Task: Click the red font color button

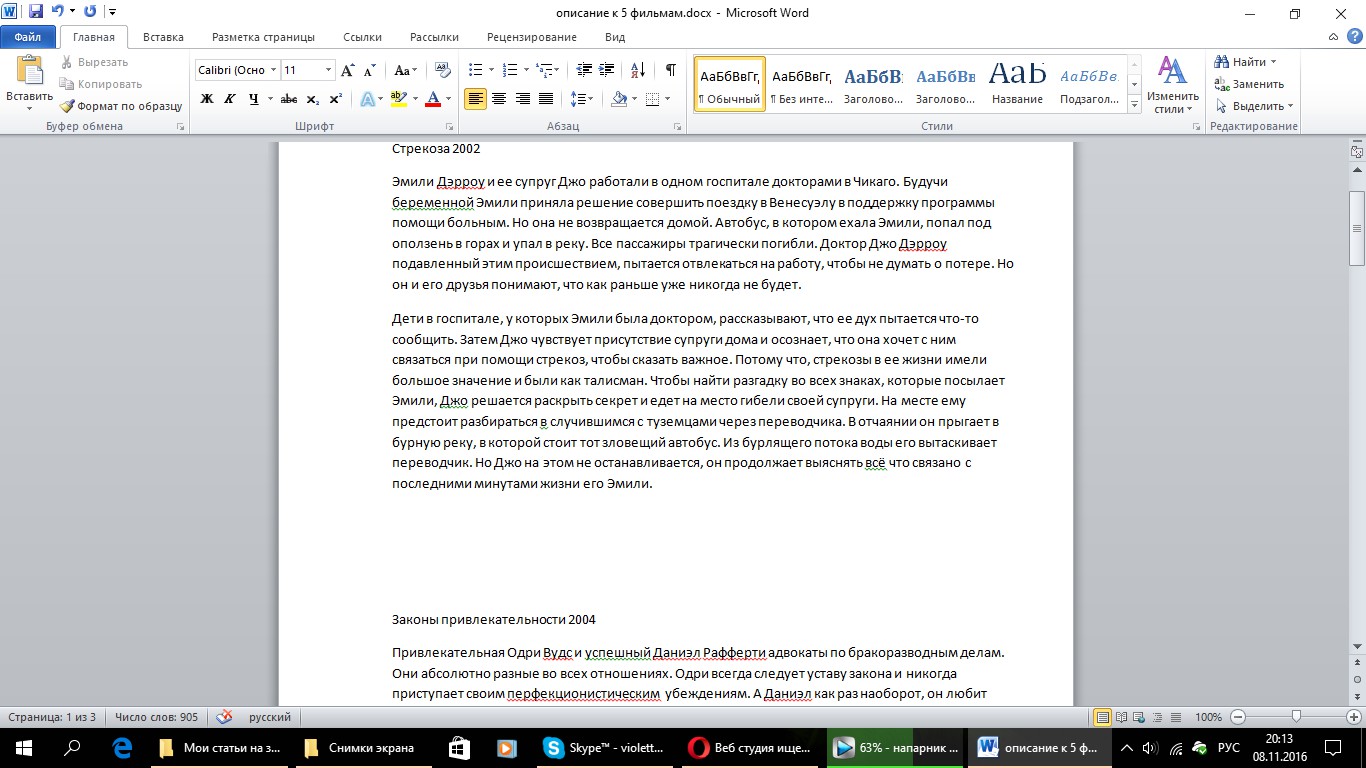Action: [432, 99]
